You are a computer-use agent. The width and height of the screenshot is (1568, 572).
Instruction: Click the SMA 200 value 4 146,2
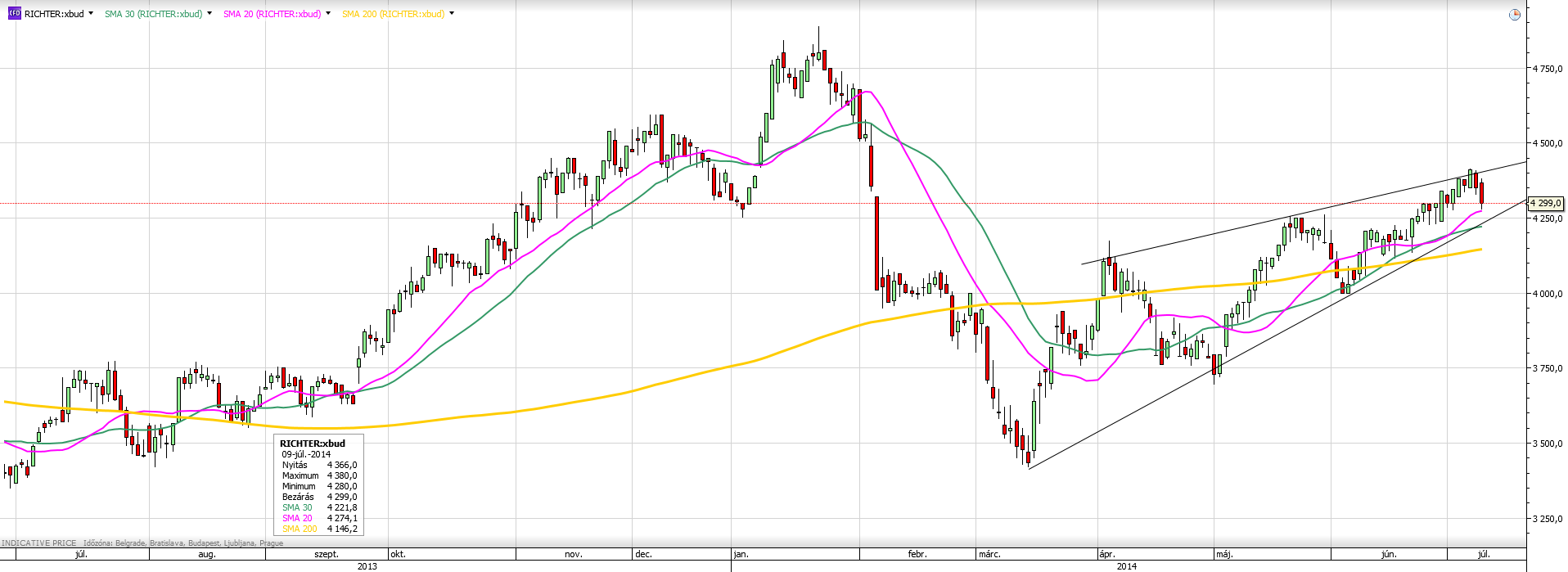pos(342,529)
